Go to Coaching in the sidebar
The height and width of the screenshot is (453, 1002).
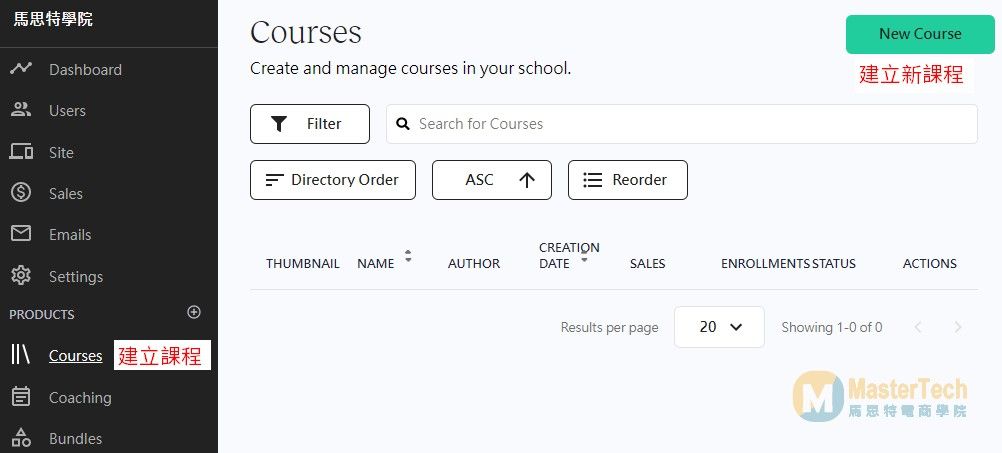coord(80,397)
